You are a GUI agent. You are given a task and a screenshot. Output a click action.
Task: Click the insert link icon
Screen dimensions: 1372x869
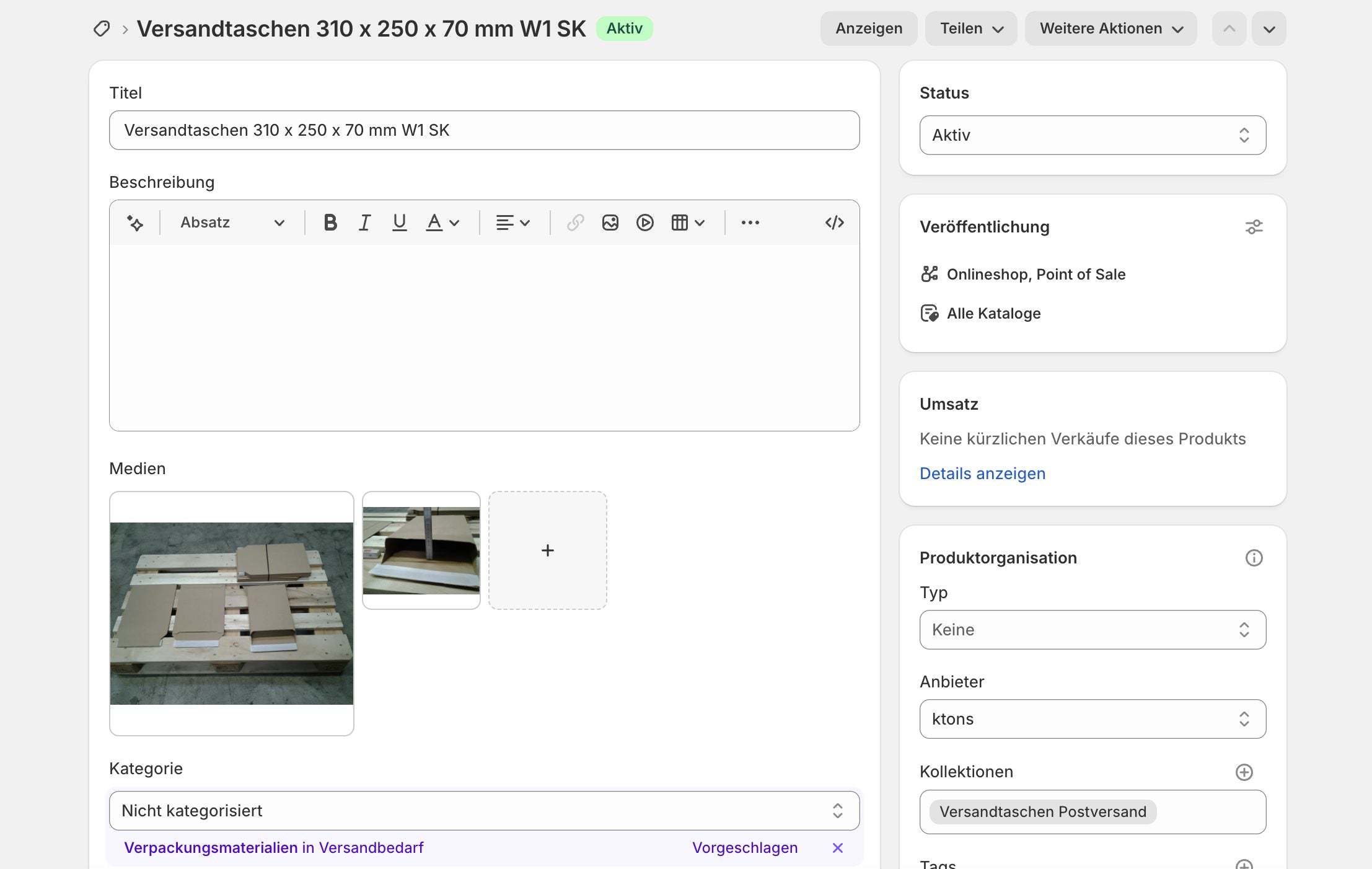click(x=576, y=223)
